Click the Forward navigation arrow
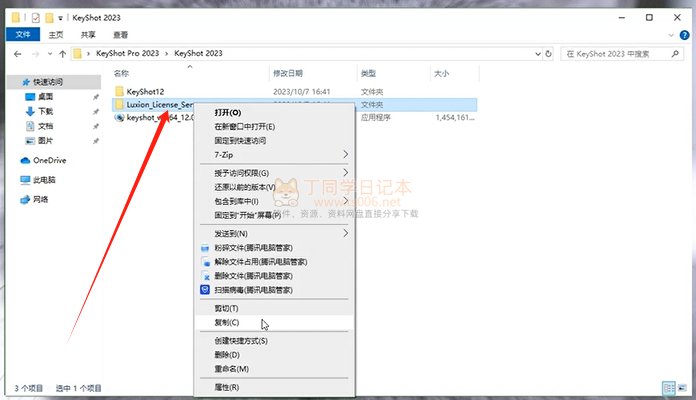The height and width of the screenshot is (400, 696). pos(36,54)
